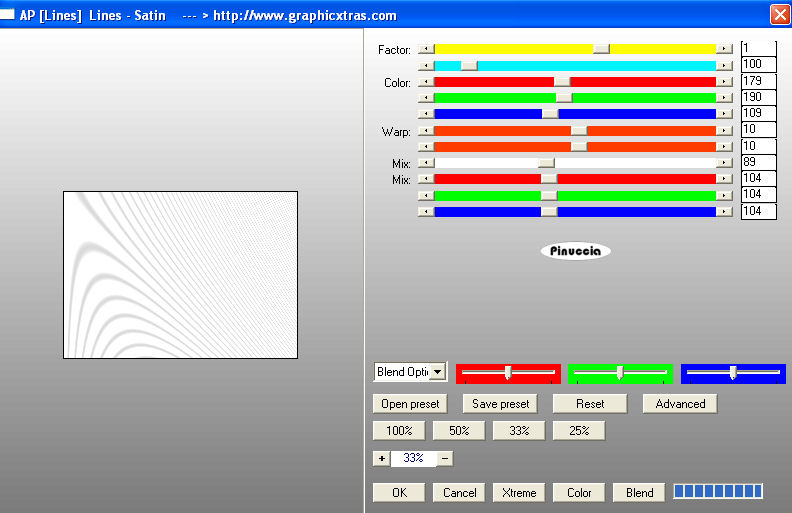Click the Save preset button
This screenshot has height=513, width=792.
point(500,404)
